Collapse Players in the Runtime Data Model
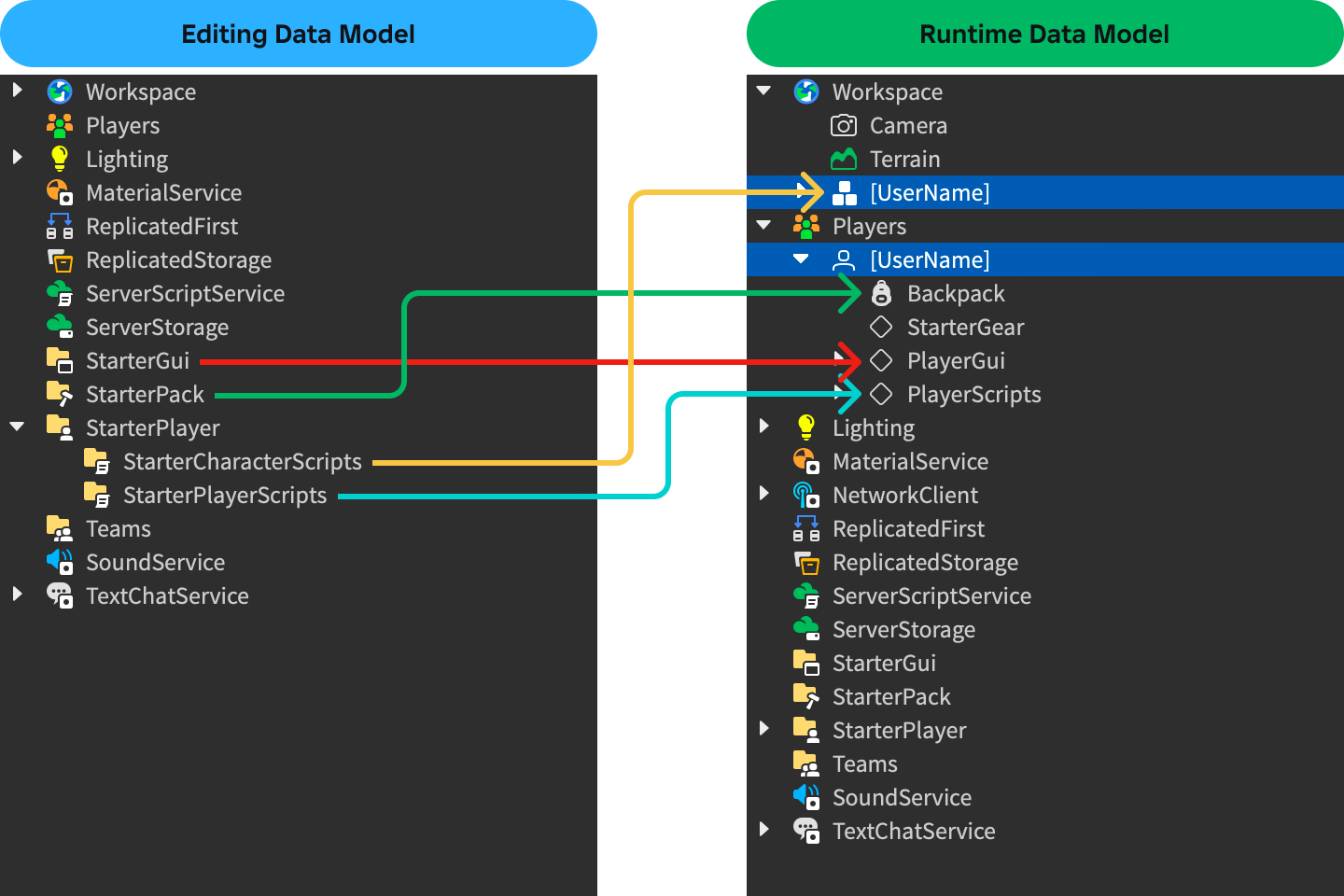 coord(763,225)
